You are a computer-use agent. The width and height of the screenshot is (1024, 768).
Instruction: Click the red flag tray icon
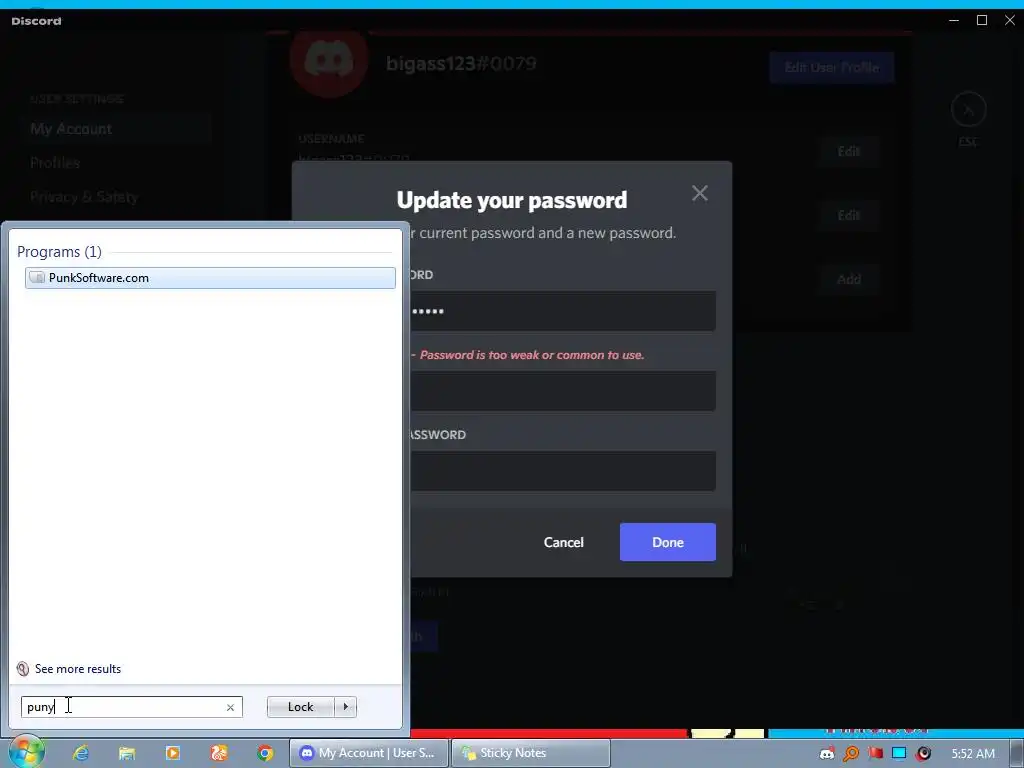pos(875,754)
